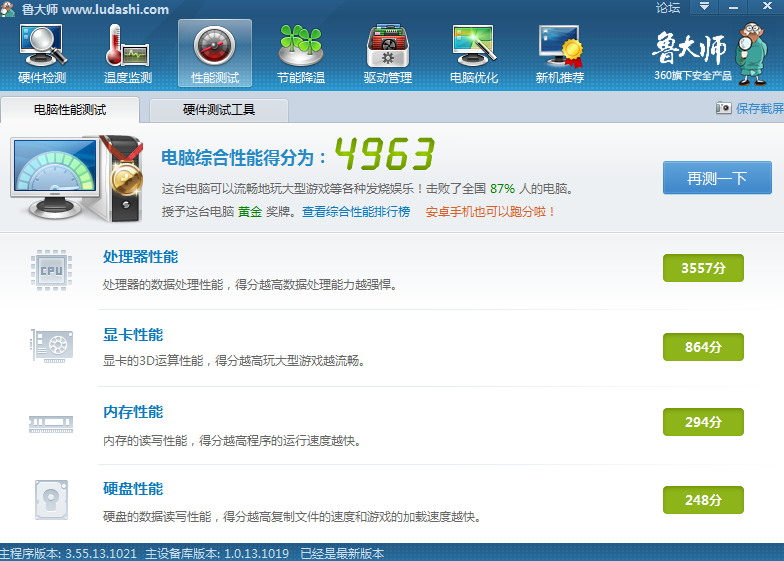Click the CPU processor icon
Screen dimensions: 784x561
click(52, 270)
